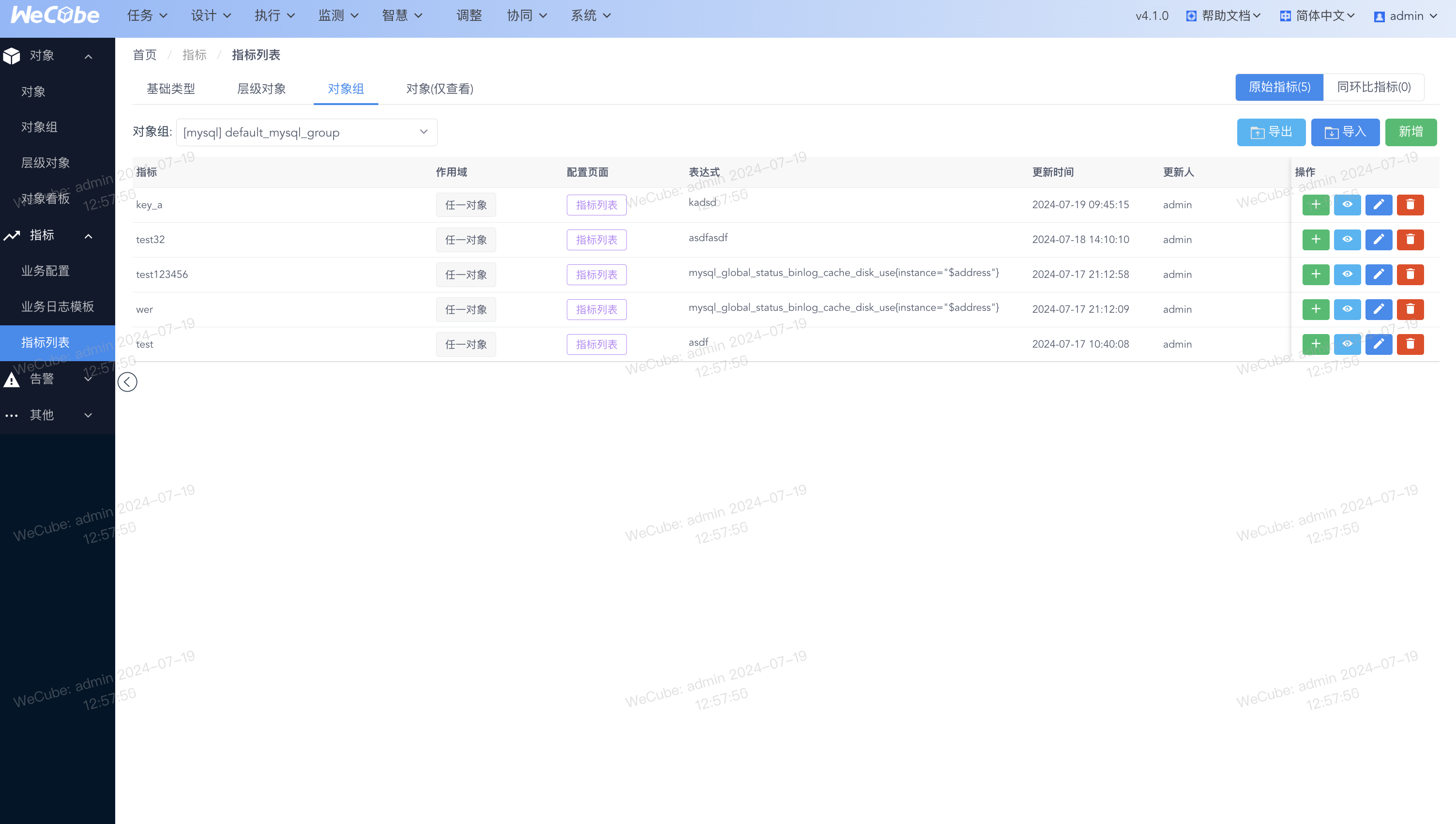Collapse the 指标 sidebar section chevron
The width and height of the screenshot is (1456, 824).
tap(88, 236)
